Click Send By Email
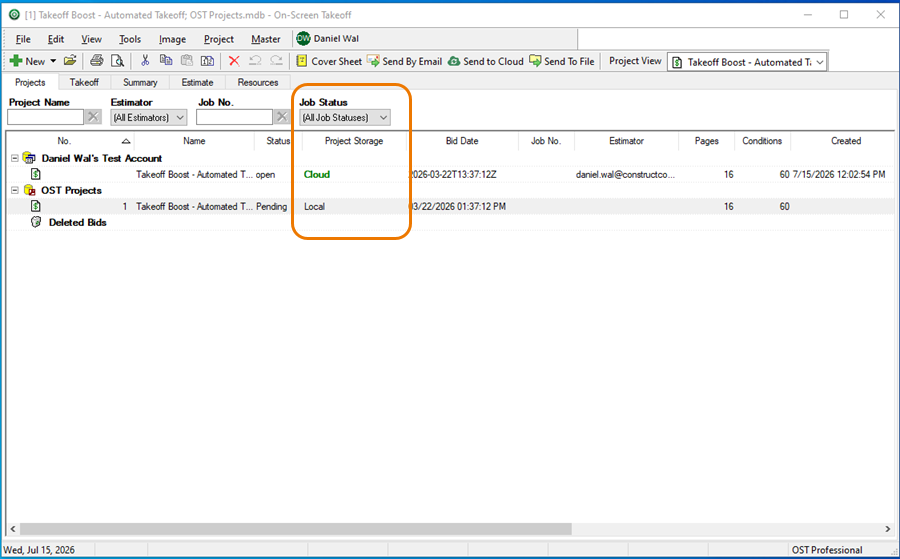 point(405,61)
